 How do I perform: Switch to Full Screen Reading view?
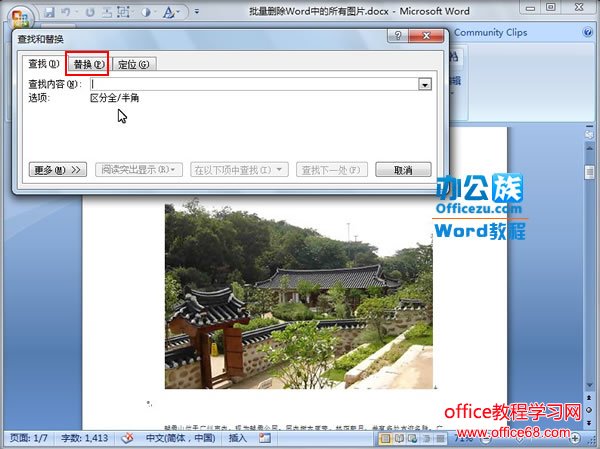pos(399,438)
